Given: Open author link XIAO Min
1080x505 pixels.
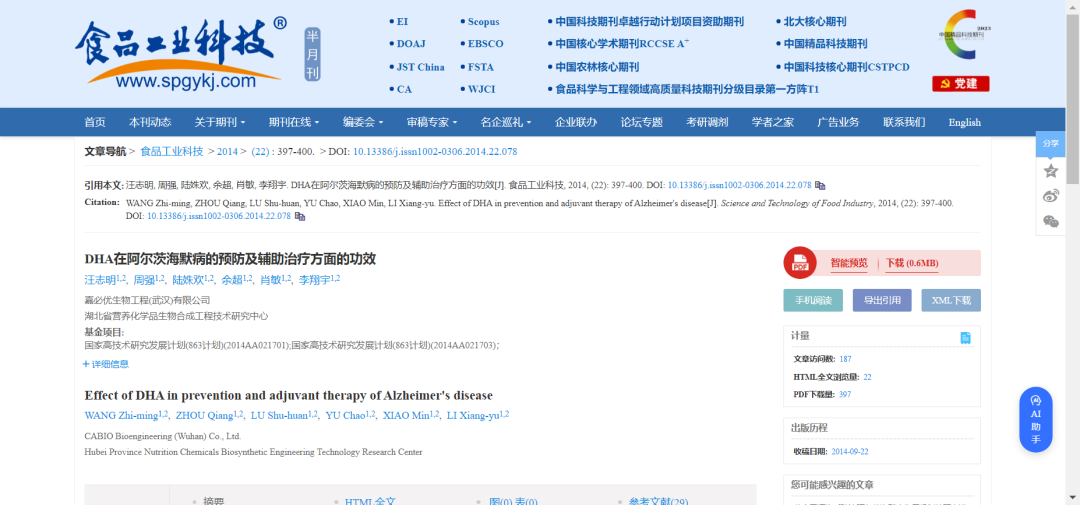Looking at the screenshot, I should coord(406,415).
